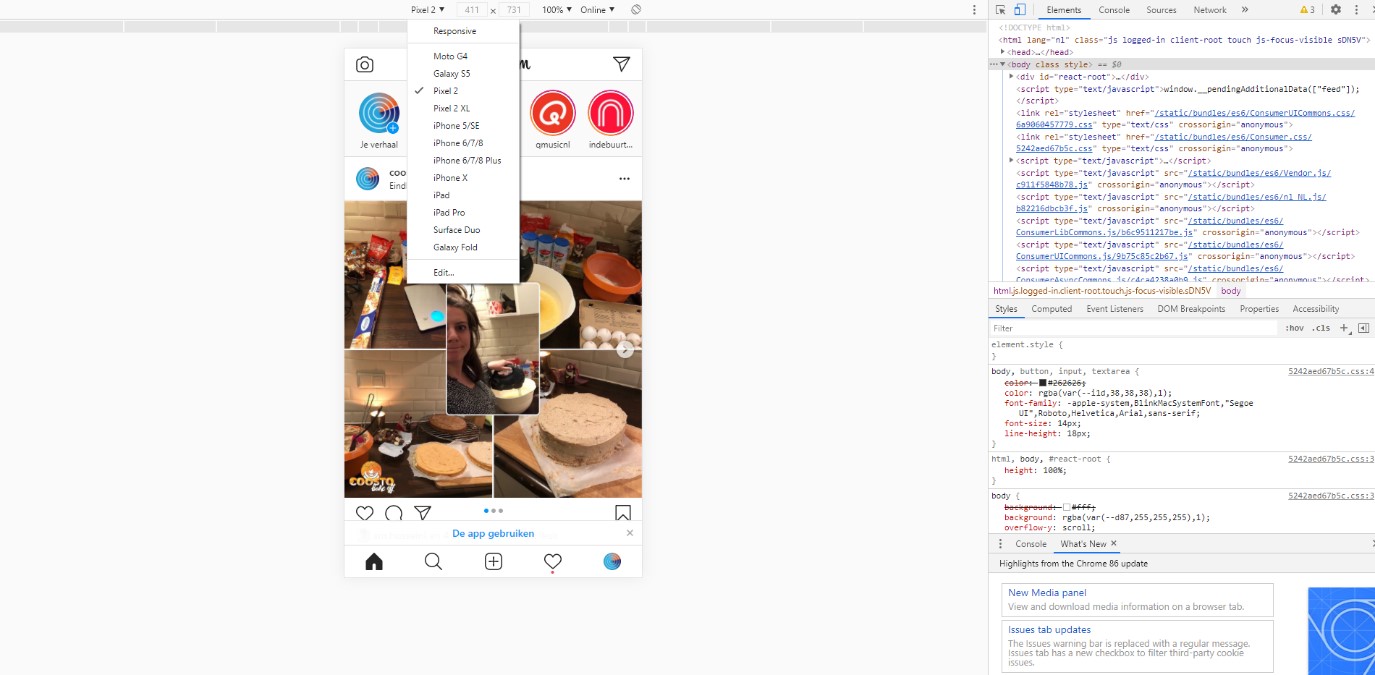Open Instagram activity heart tab
The image size is (1375, 675).
553,562
